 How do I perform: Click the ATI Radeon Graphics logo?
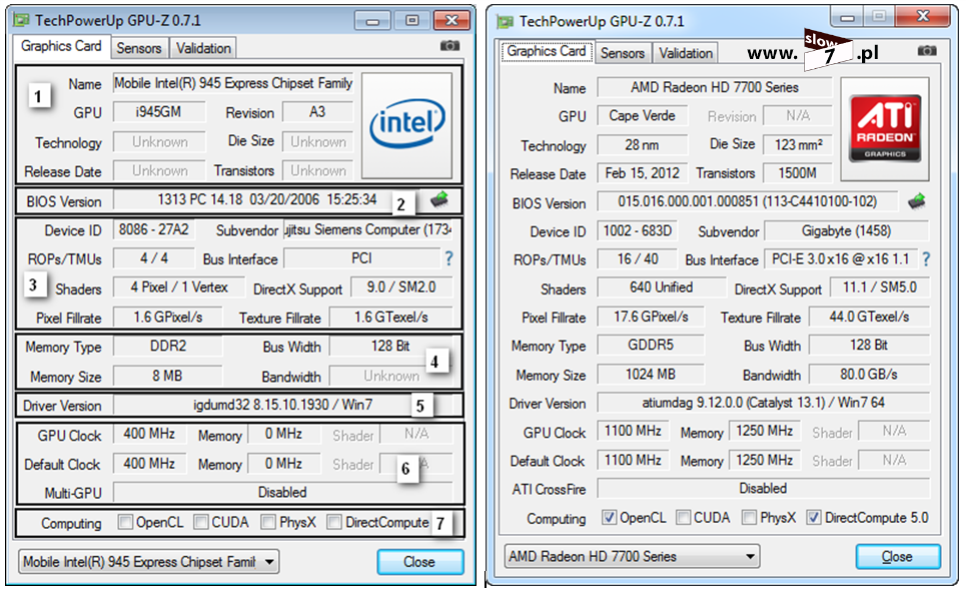885,128
